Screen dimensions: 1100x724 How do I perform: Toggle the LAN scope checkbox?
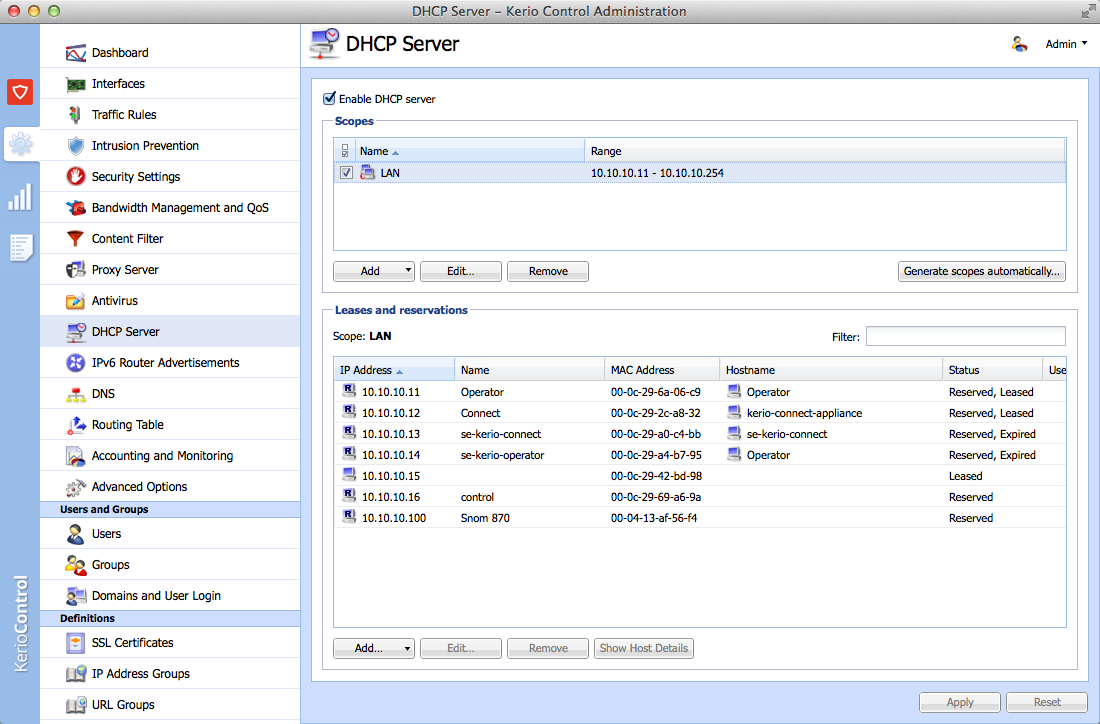pos(346,173)
